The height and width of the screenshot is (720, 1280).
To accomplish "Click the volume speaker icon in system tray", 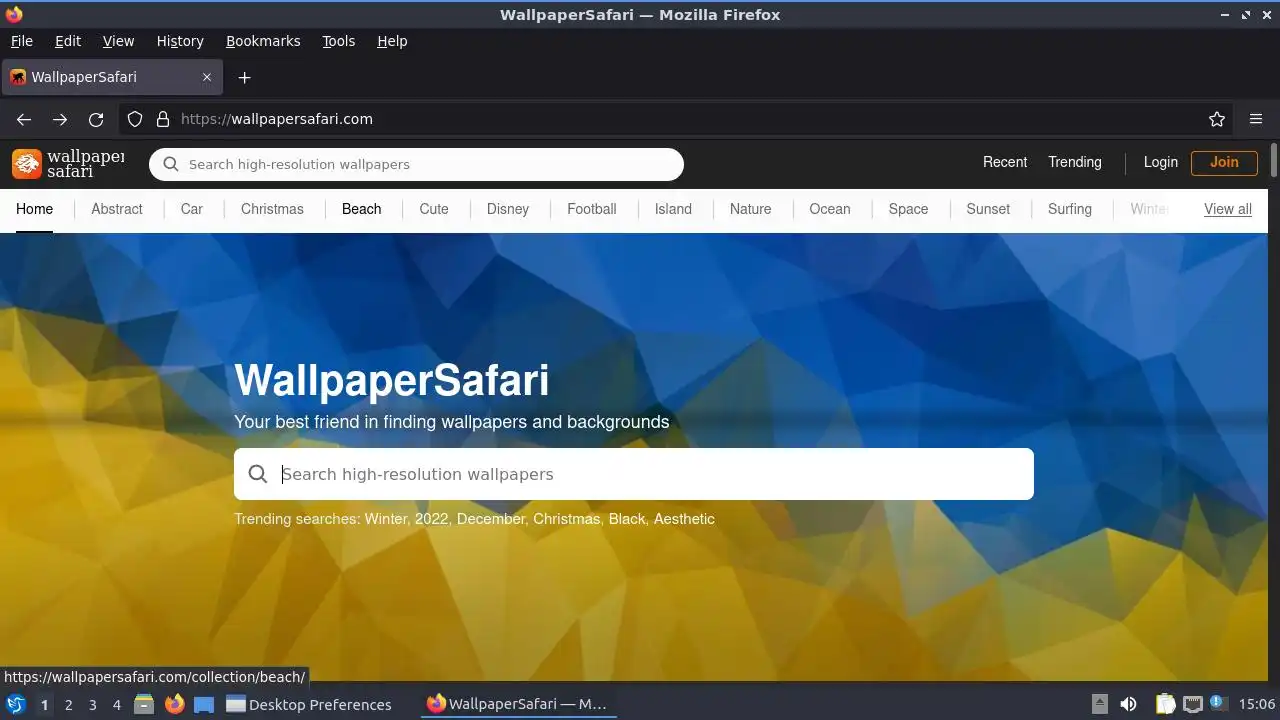I will [x=1128, y=704].
